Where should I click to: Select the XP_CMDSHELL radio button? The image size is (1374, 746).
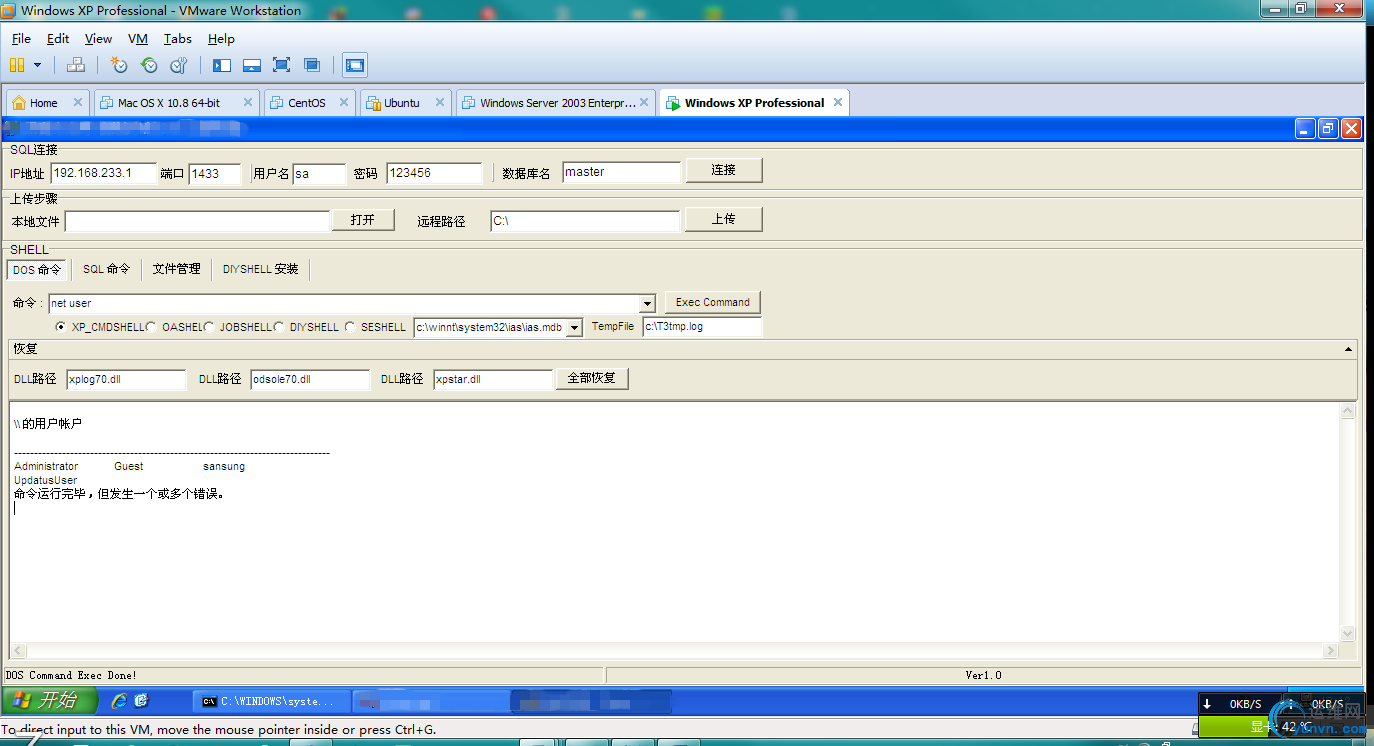[x=61, y=327]
